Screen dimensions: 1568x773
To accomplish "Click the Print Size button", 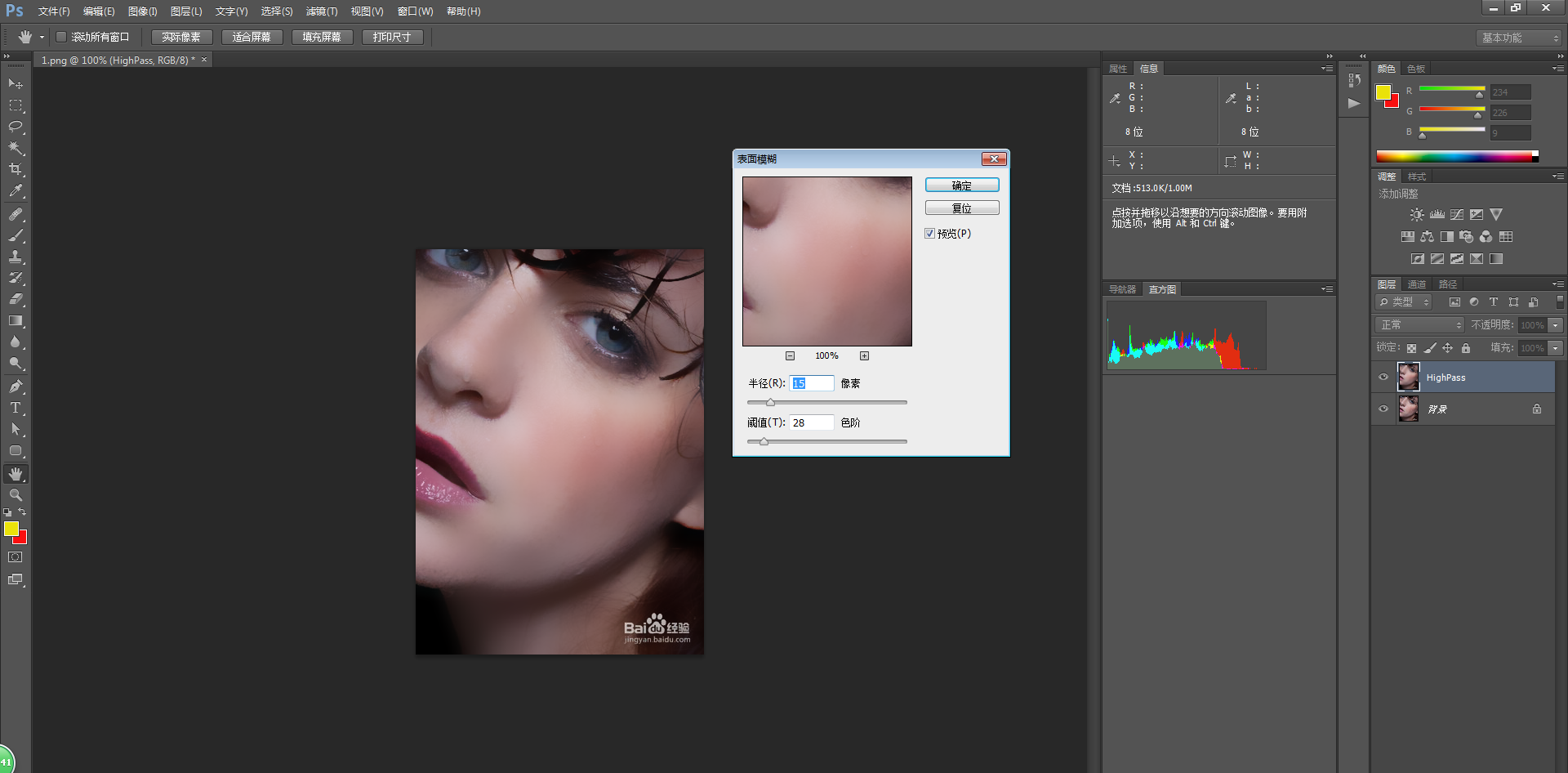I will (x=392, y=37).
